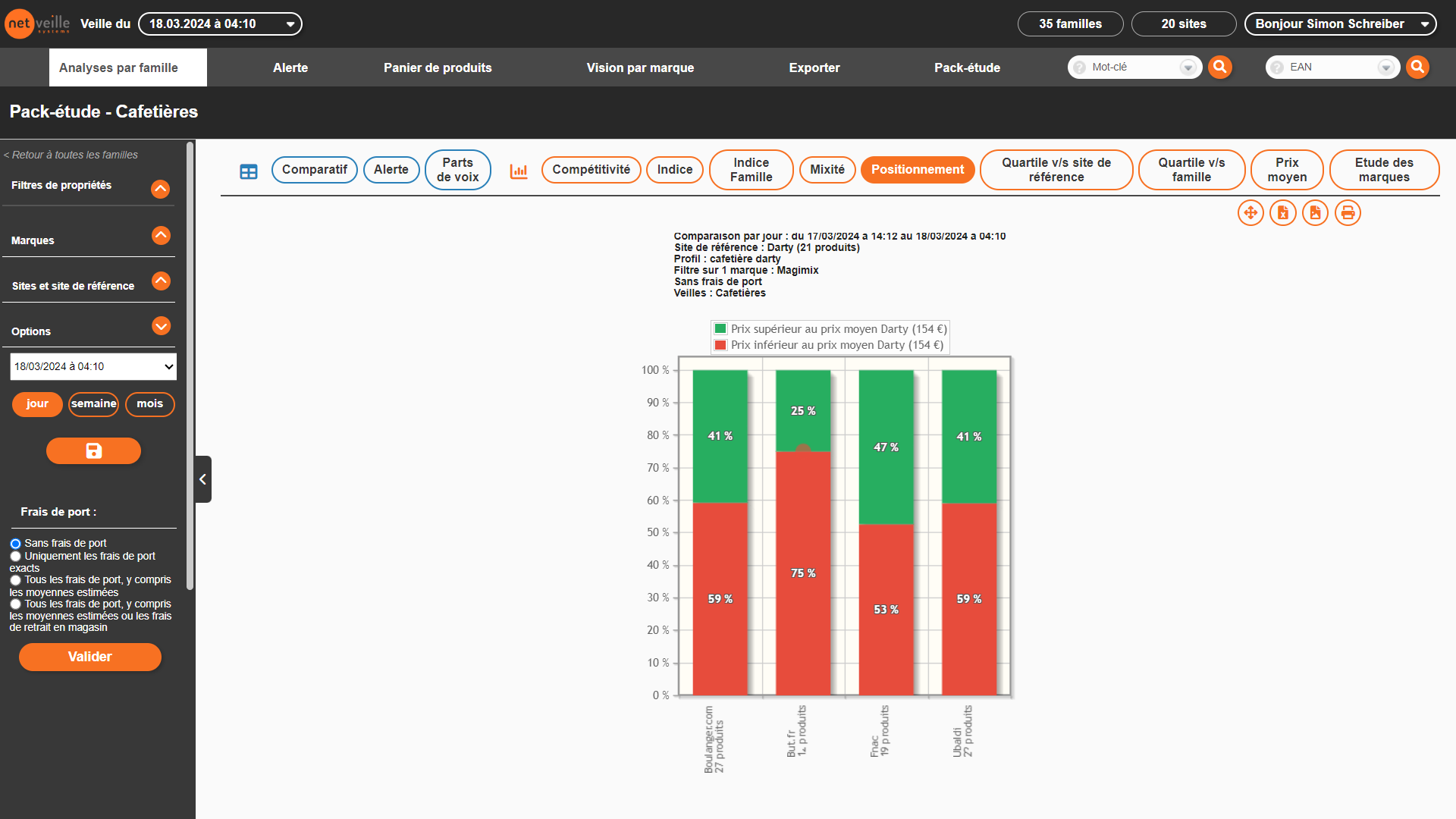Image resolution: width=1456 pixels, height=819 pixels.
Task: Open Pack-étude menu
Action: (x=967, y=67)
